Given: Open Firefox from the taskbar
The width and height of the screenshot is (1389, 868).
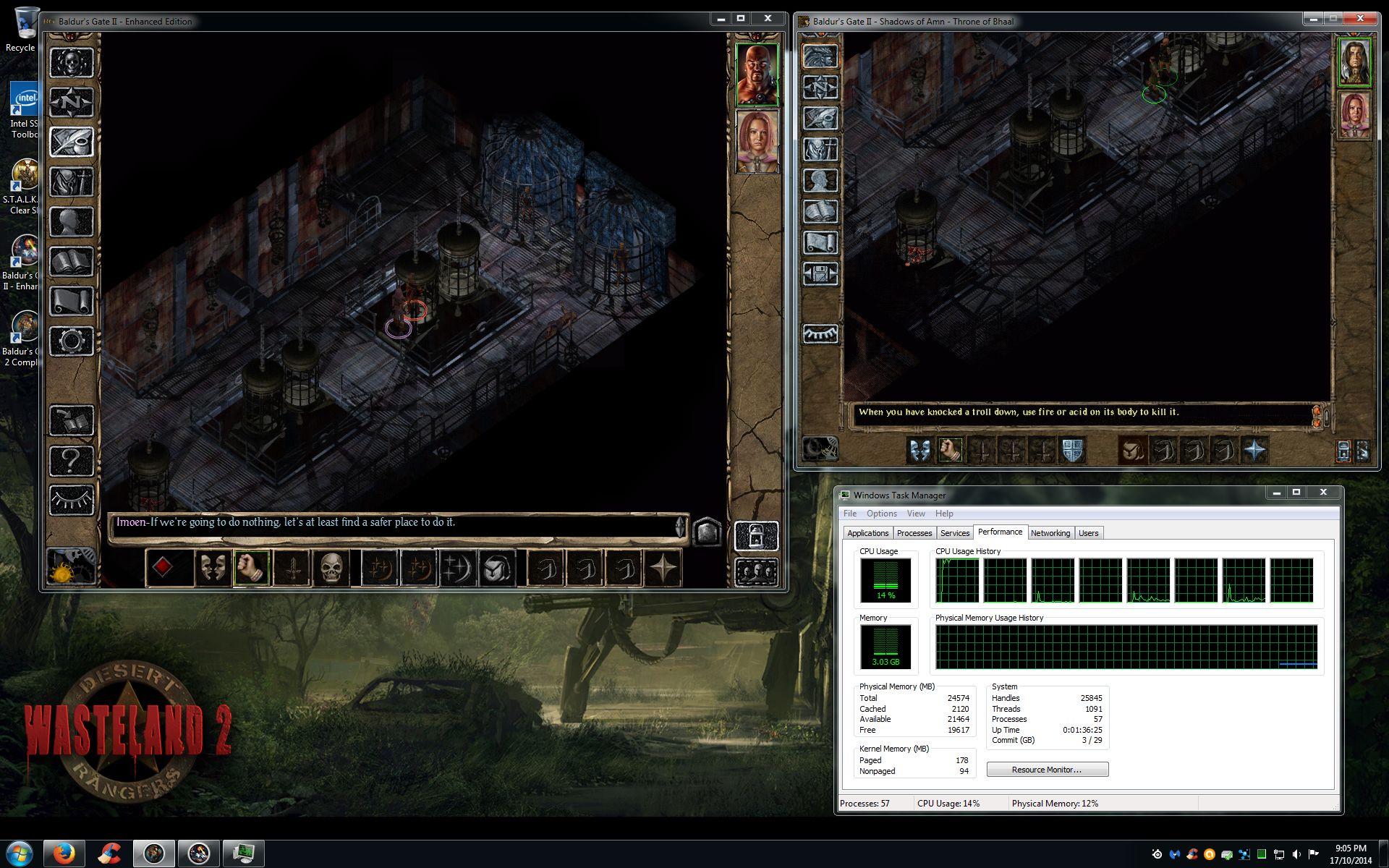Looking at the screenshot, I should coord(64,854).
